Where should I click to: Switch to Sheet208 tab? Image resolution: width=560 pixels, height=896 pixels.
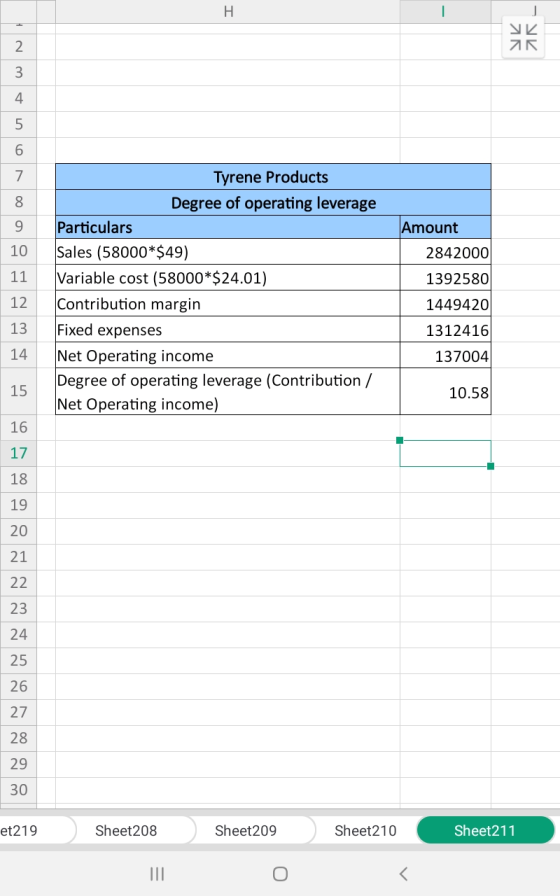[x=126, y=830]
